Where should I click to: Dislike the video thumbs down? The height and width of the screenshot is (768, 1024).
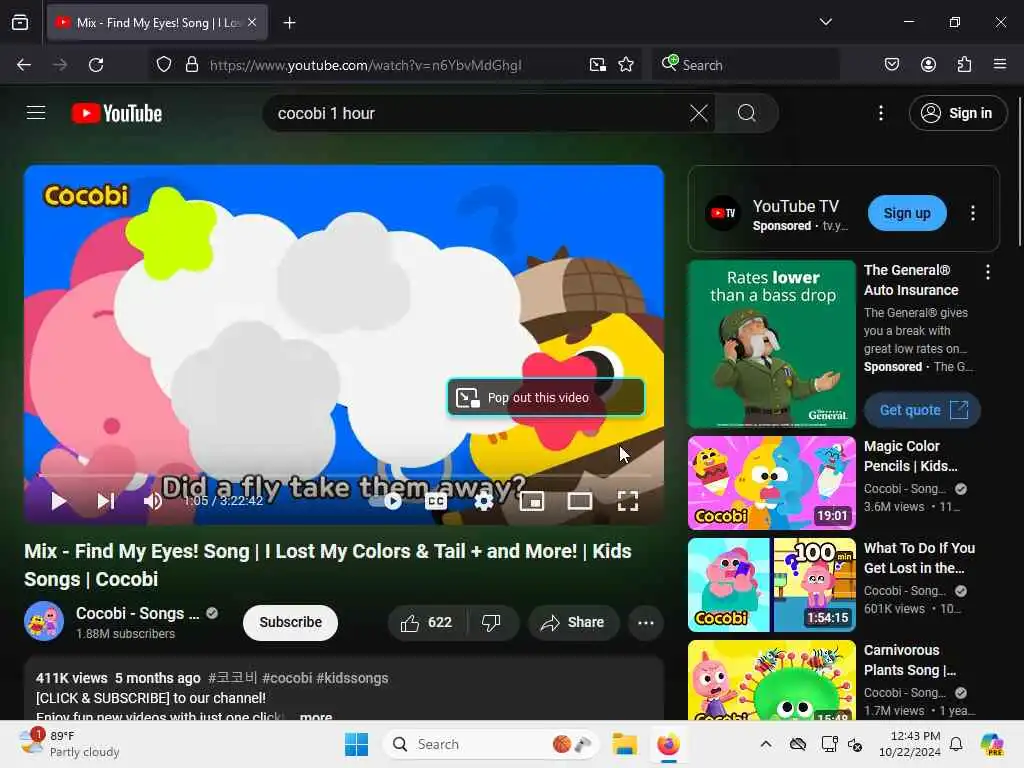(492, 622)
